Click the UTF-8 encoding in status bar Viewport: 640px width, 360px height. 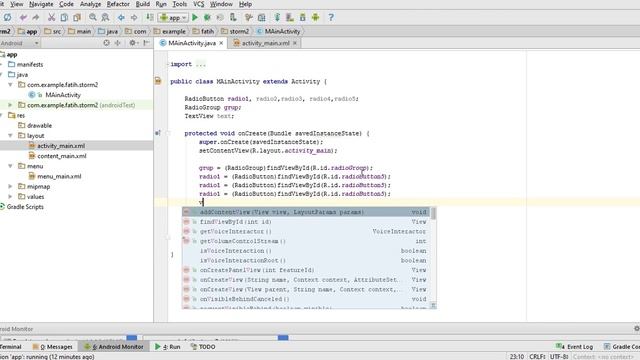pyautogui.click(x=559, y=356)
